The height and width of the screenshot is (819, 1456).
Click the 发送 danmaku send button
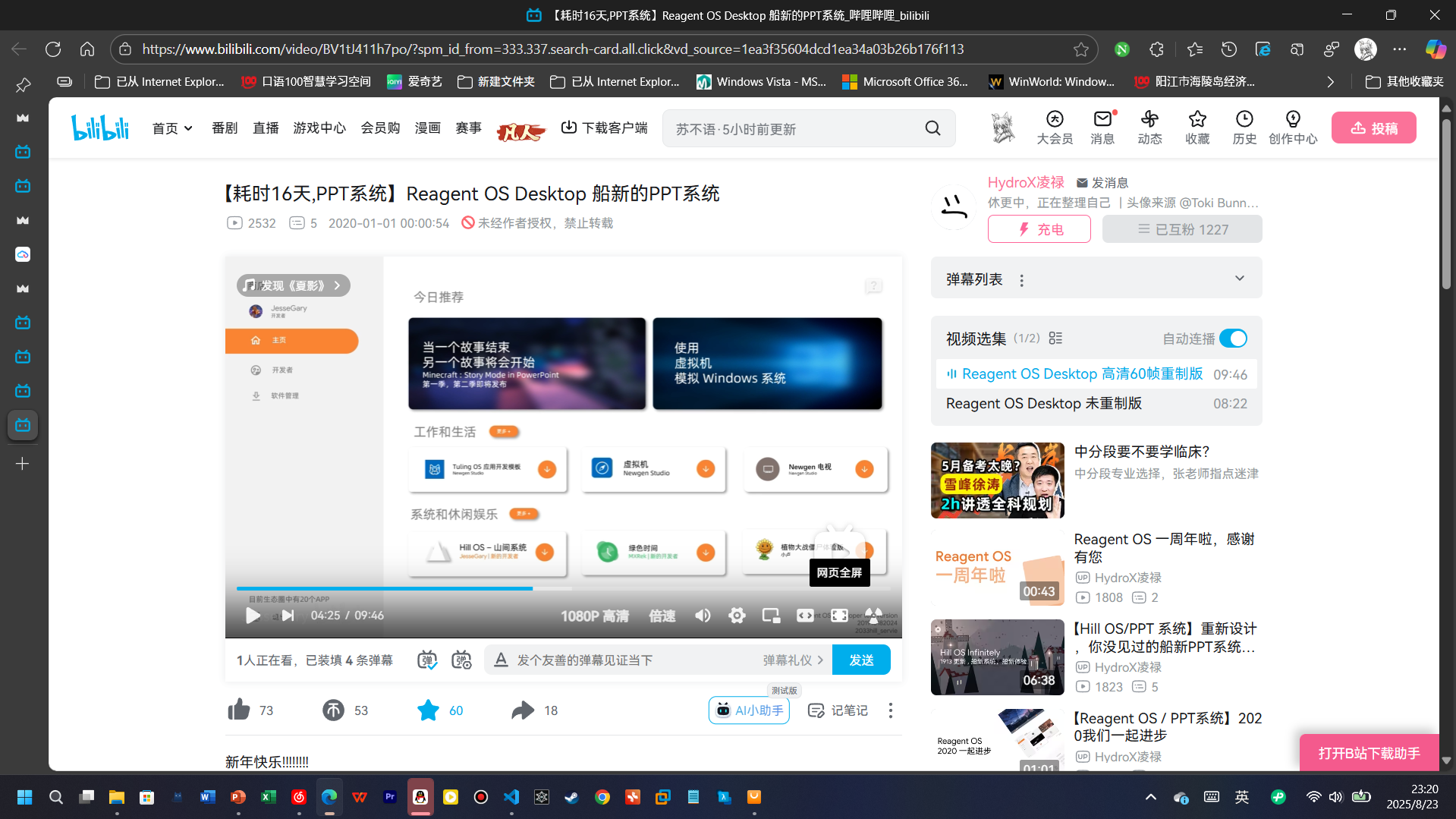coord(861,660)
